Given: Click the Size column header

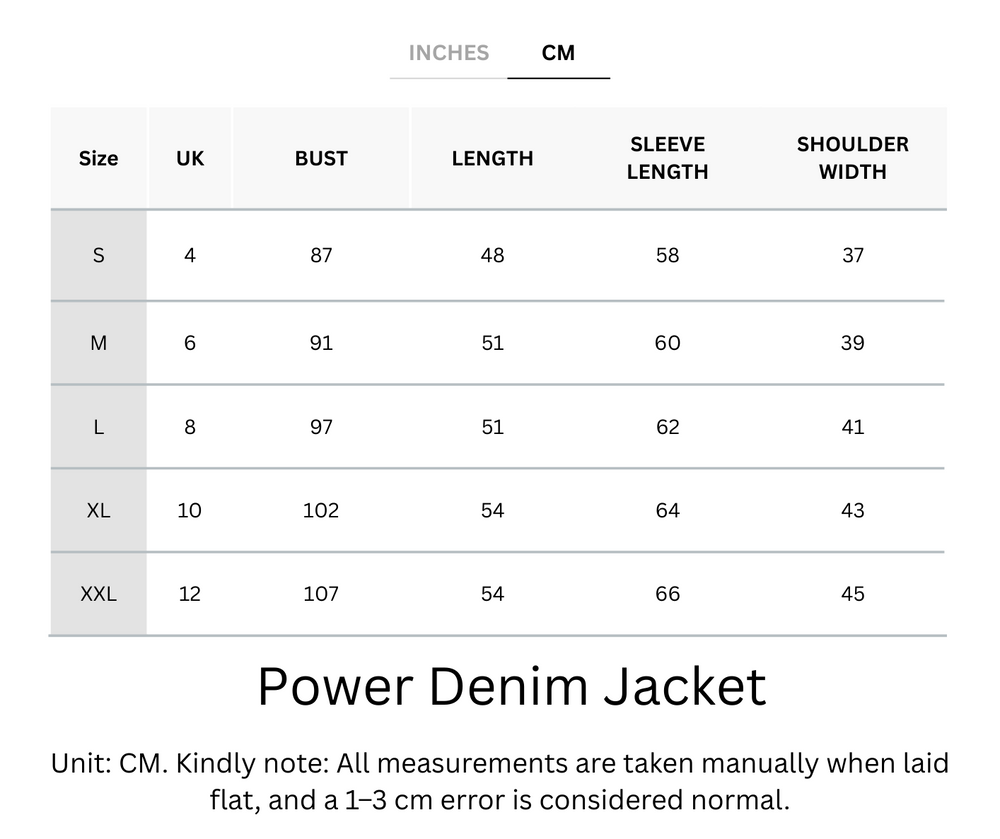Looking at the screenshot, I should pos(98,158).
